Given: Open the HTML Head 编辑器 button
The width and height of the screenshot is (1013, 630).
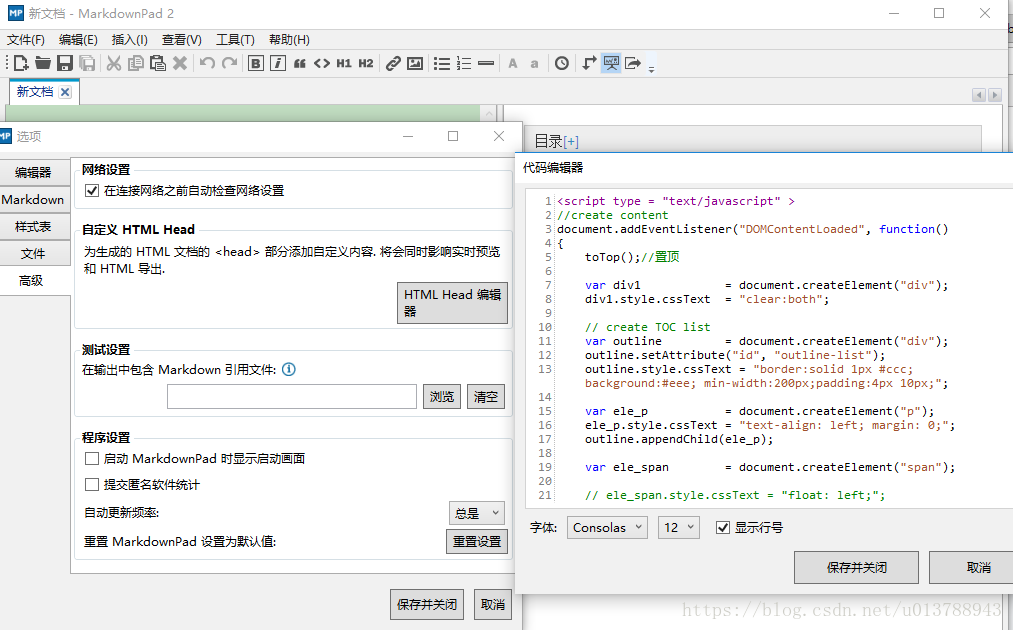Looking at the screenshot, I should (x=452, y=302).
